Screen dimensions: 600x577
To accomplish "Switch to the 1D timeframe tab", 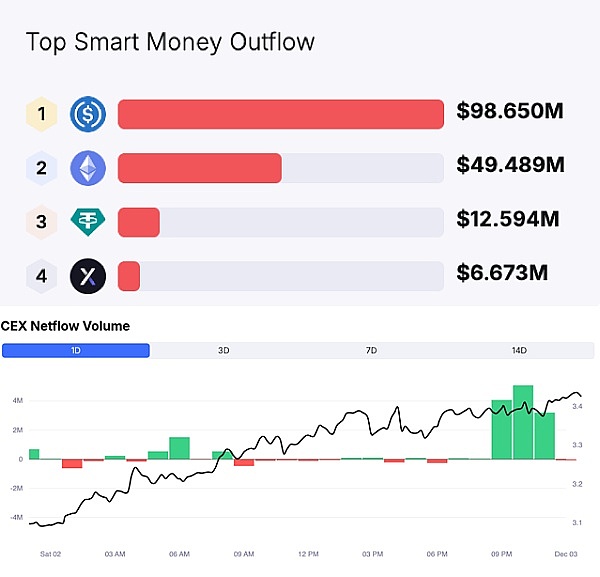I will coord(76,350).
